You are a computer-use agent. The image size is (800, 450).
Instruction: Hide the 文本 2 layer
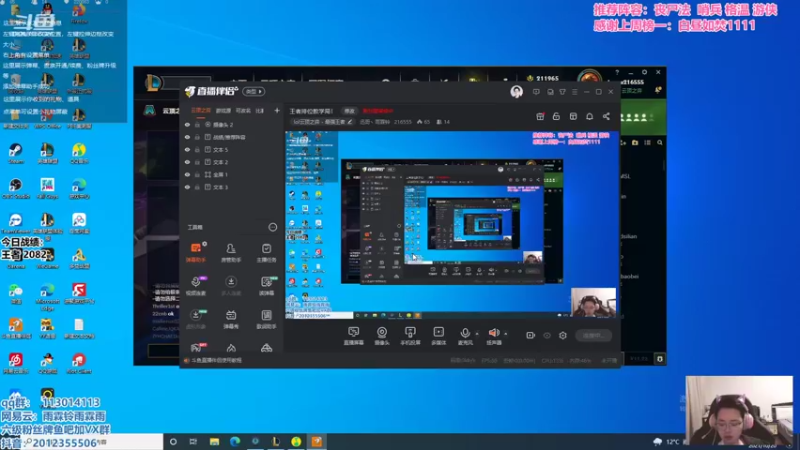[187, 162]
